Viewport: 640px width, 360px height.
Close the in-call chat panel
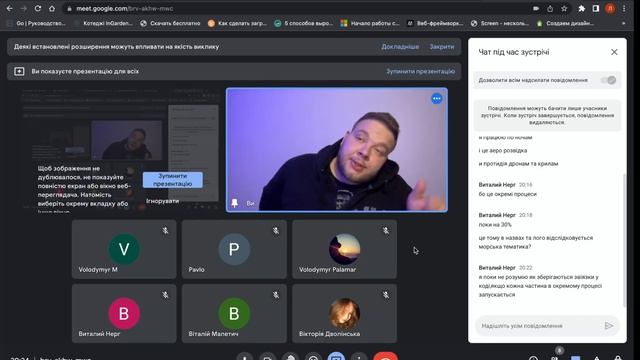[x=614, y=52]
